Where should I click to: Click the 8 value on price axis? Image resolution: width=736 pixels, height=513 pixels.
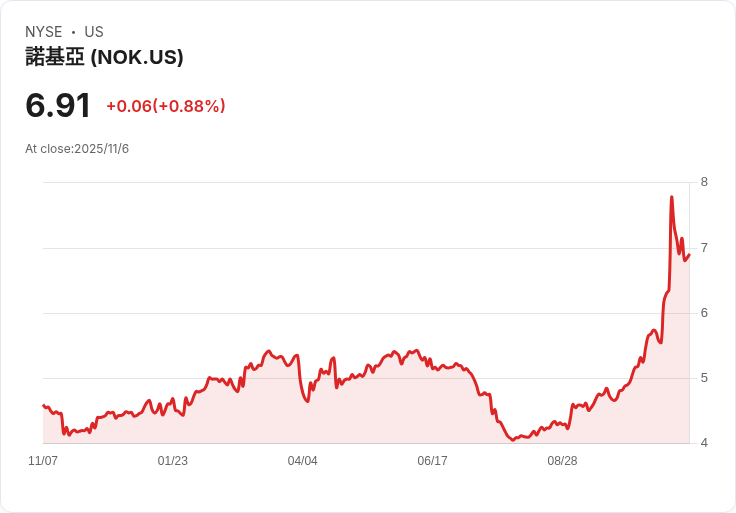click(704, 182)
